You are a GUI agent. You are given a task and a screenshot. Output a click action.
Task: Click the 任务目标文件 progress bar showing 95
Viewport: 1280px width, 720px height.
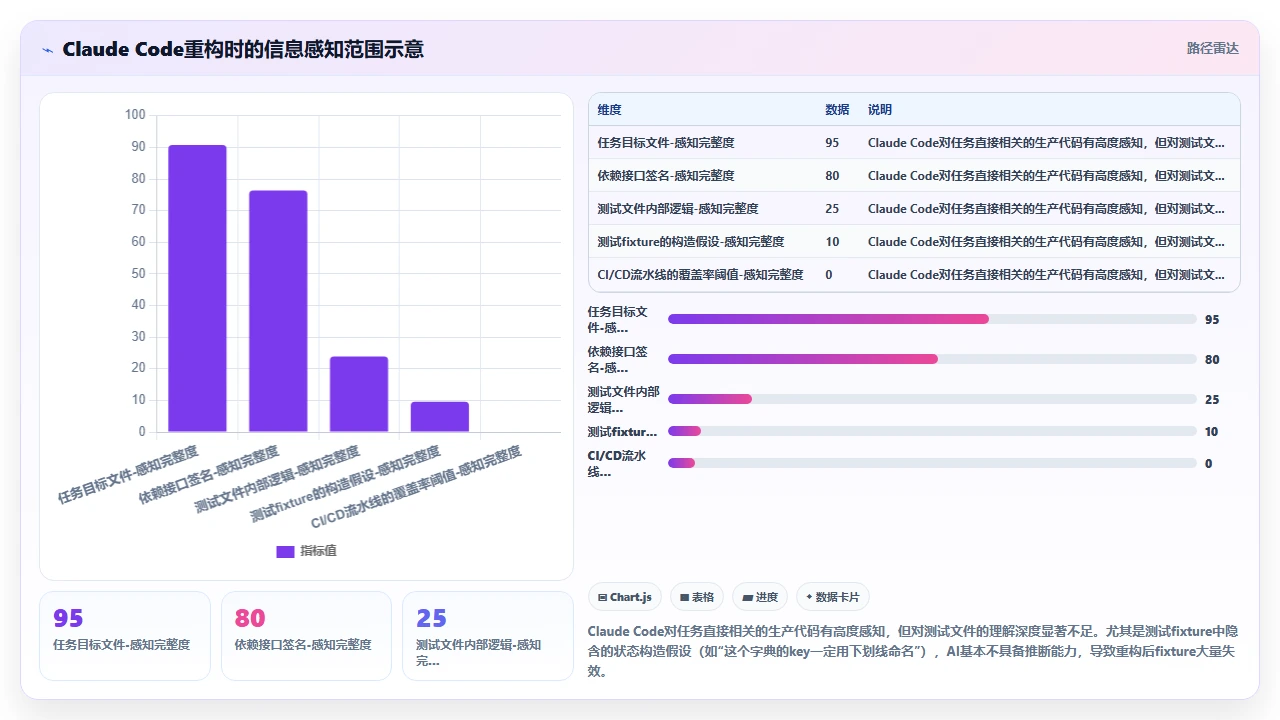click(x=932, y=319)
